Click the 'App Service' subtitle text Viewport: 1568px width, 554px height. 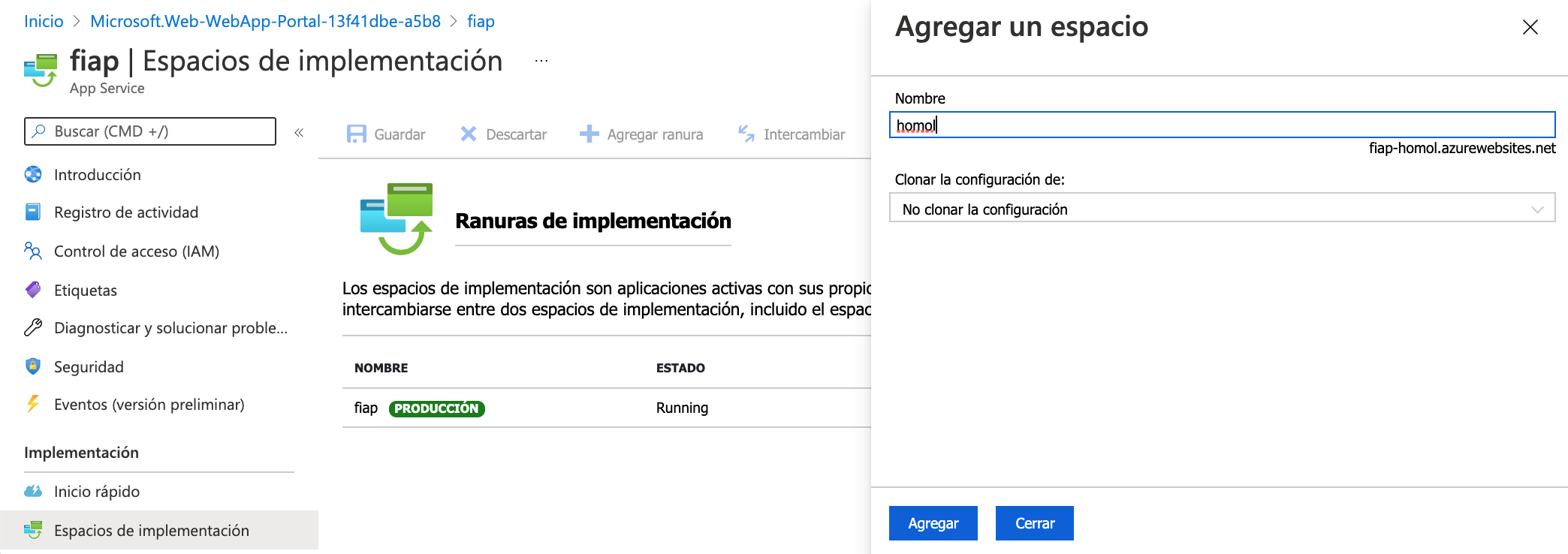107,88
